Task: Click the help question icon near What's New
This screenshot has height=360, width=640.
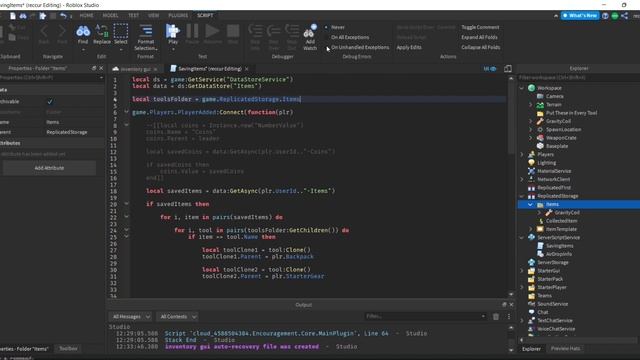Action: click(605, 16)
